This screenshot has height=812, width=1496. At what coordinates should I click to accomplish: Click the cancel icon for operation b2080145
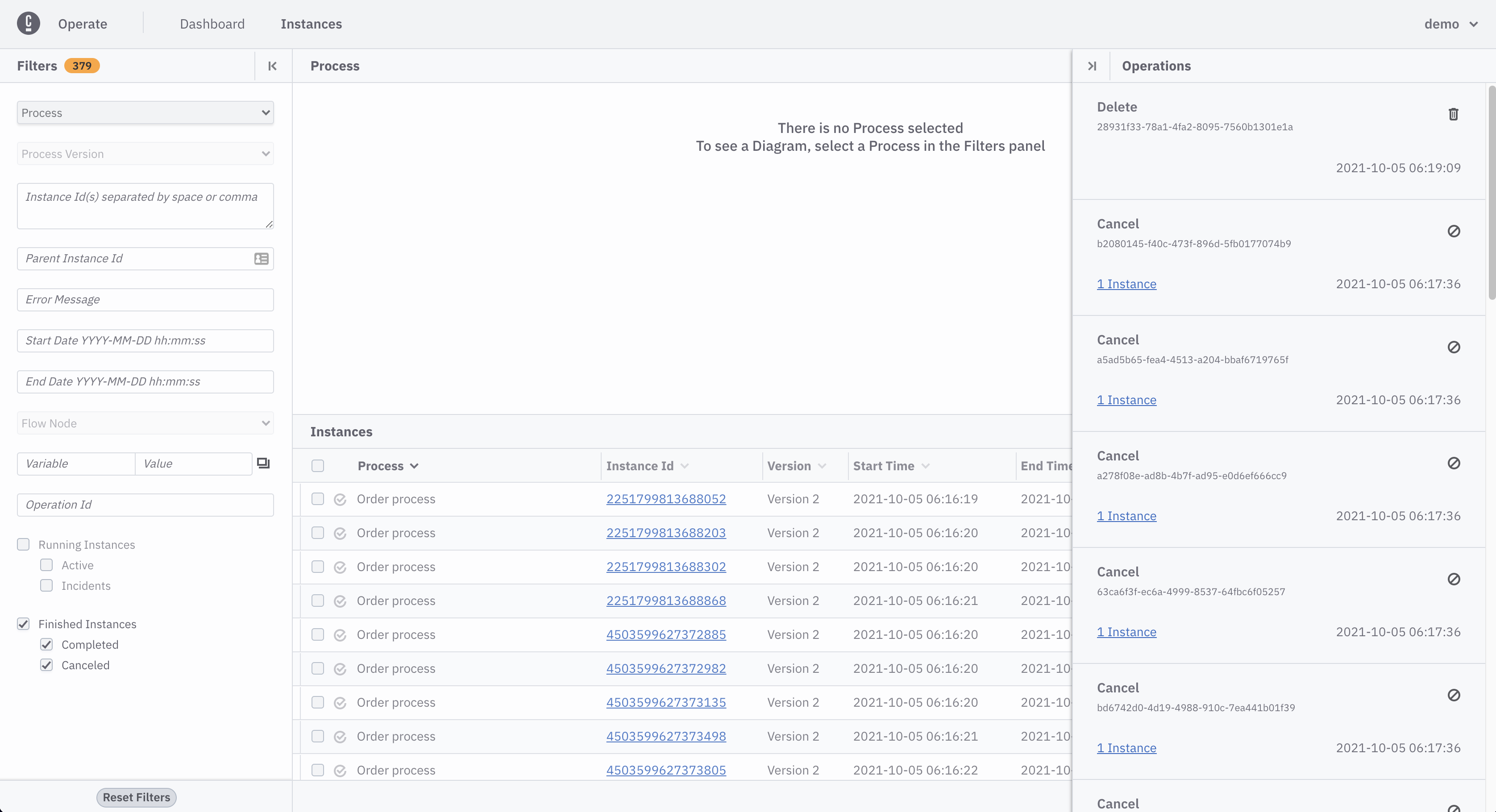coord(1454,232)
